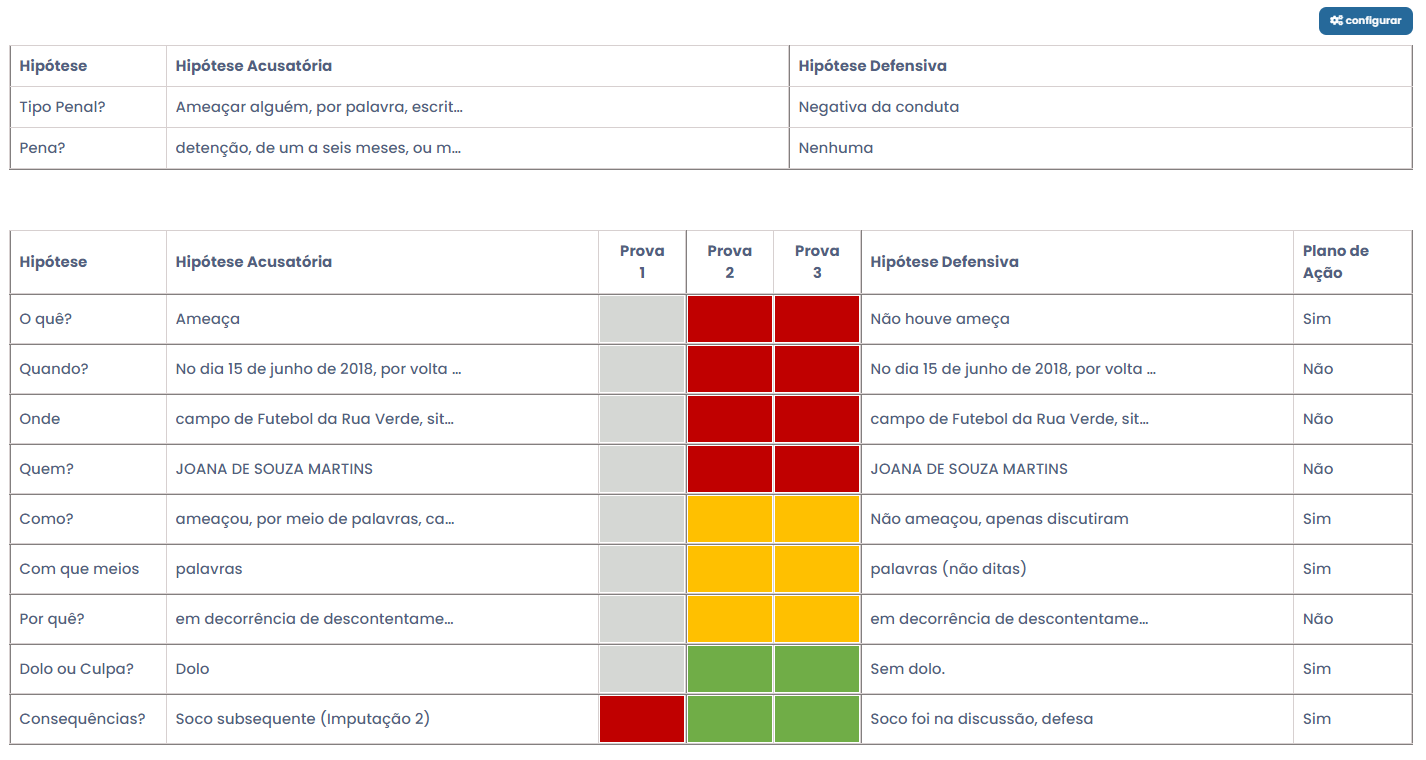This screenshot has height=760, width=1426.
Task: Click gray Prova 1 cell for Onde
Action: pyautogui.click(x=642, y=419)
